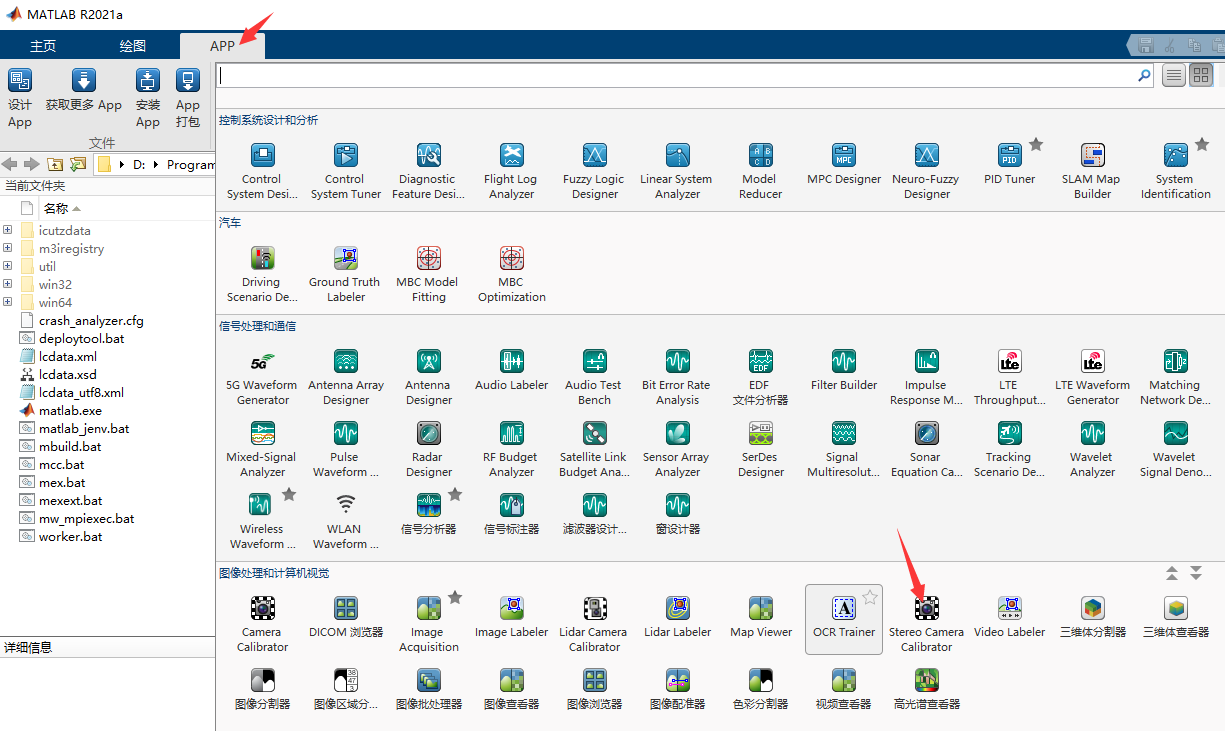Launch the OCR Trainer app
This screenshot has height=731, width=1225.
coord(844,617)
